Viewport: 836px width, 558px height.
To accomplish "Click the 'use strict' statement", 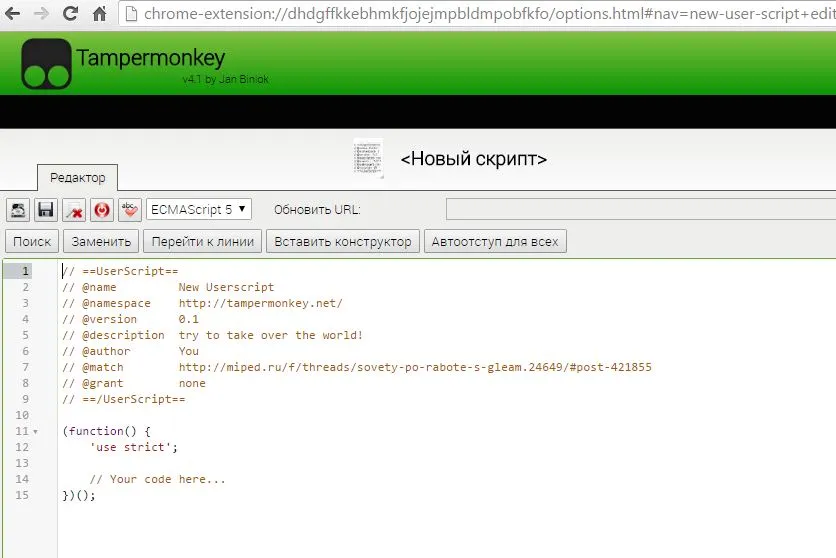I will coord(134,447).
